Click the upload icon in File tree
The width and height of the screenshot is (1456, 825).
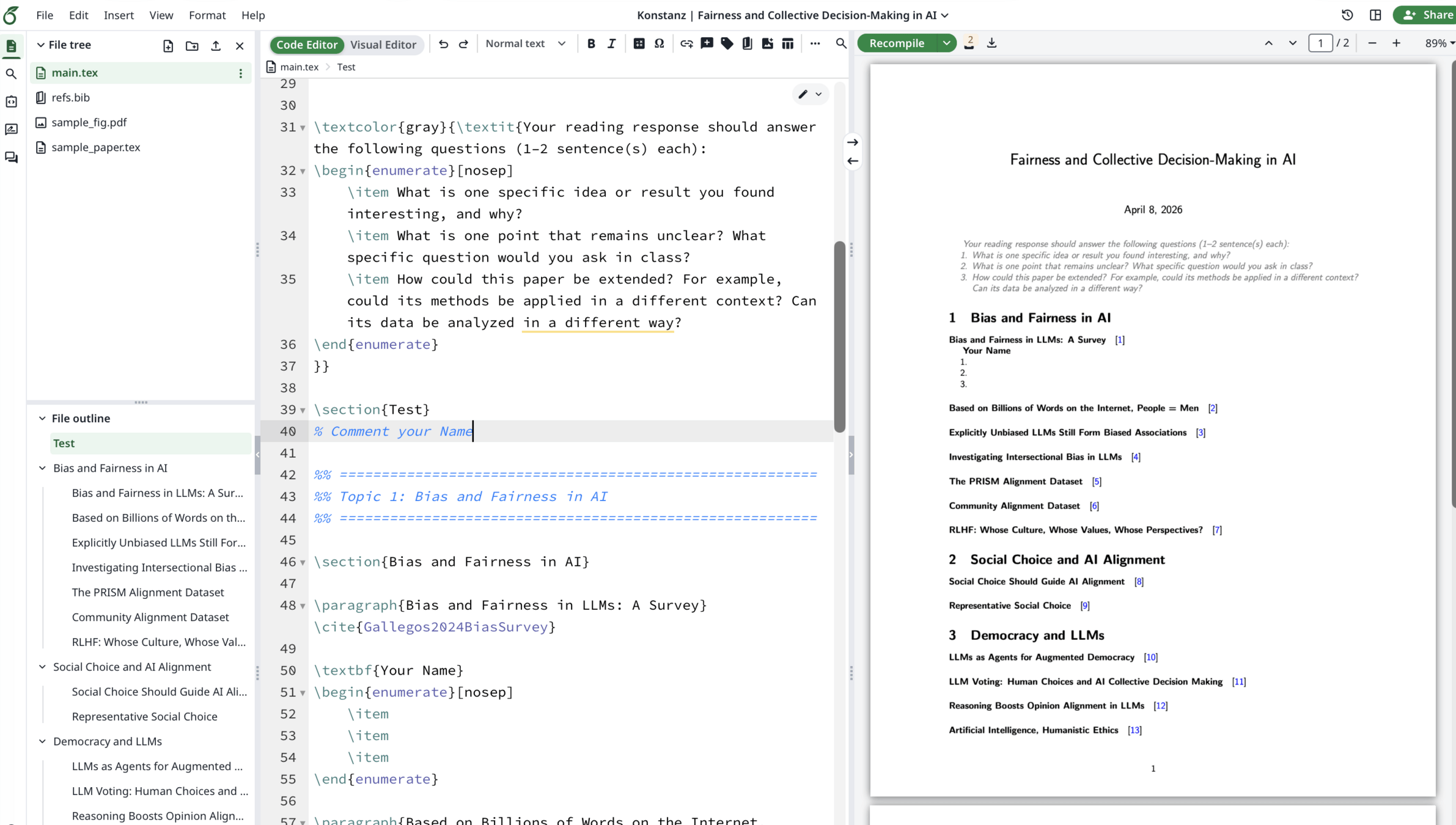tap(216, 46)
